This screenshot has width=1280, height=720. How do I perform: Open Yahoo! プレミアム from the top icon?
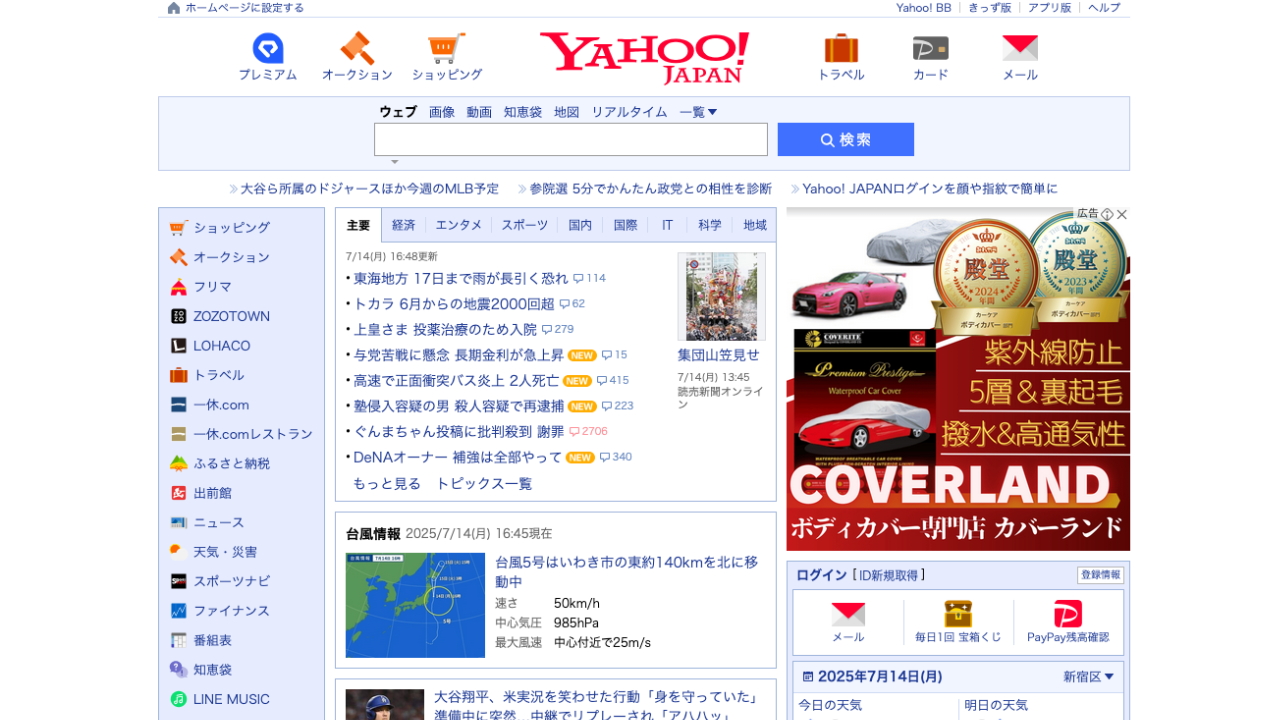268,55
